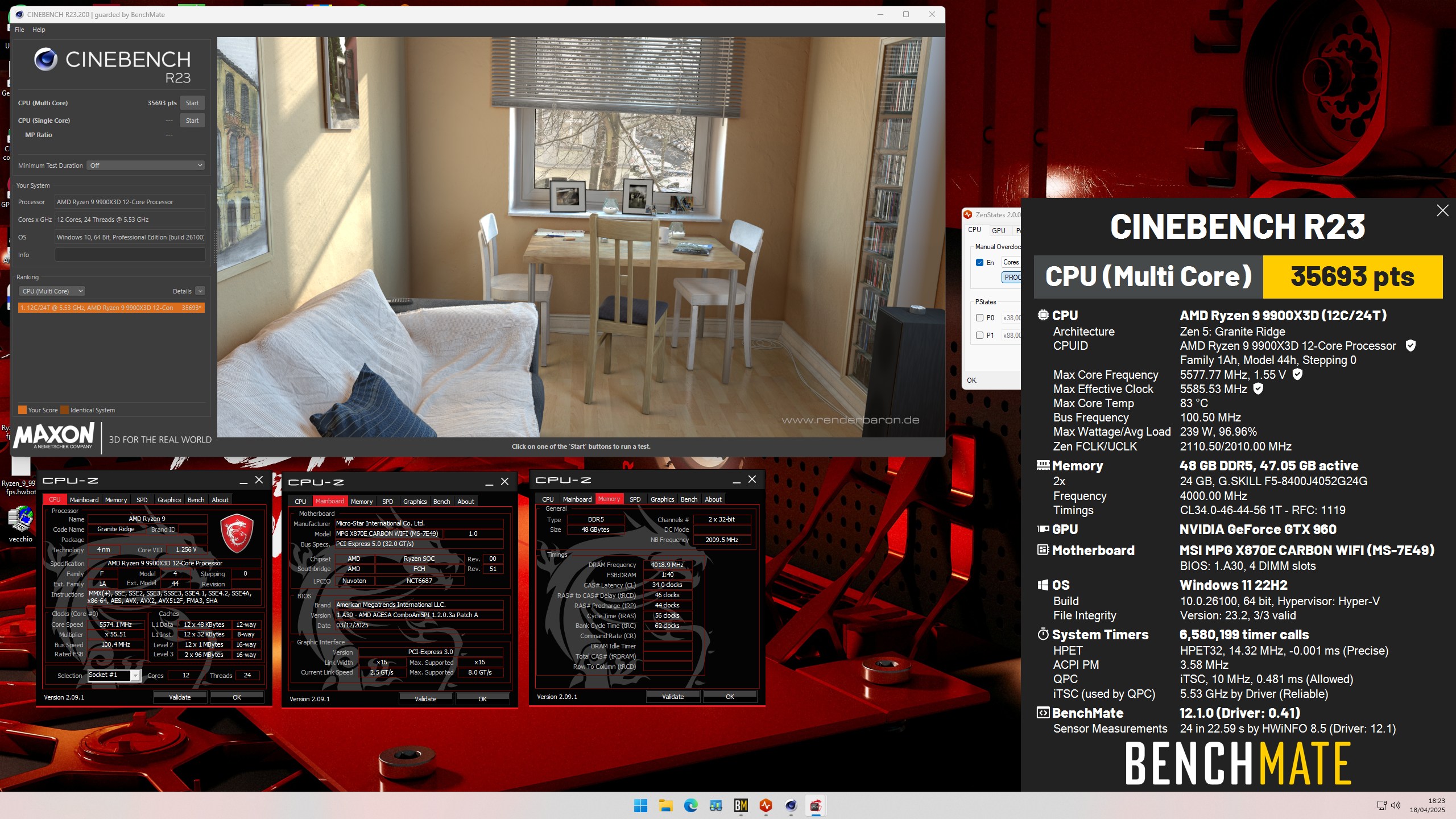1456x819 pixels.
Task: Click verified shield next to Max Effective Clock
Action: click(1258, 388)
